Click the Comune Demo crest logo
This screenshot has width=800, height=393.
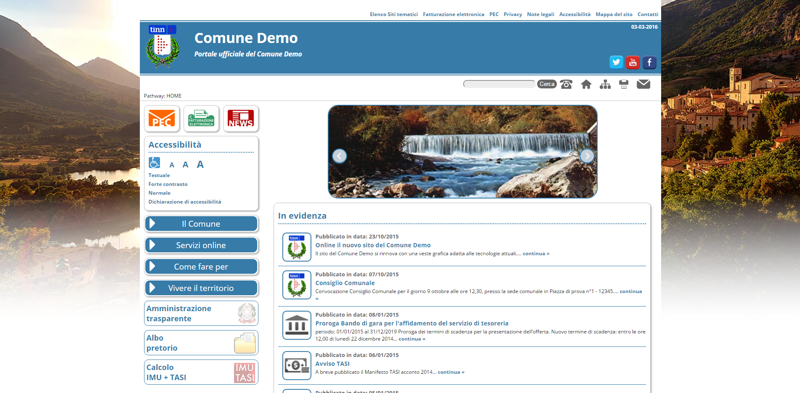[x=162, y=46]
